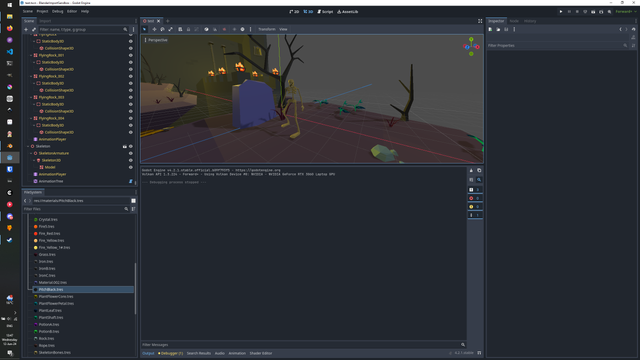Collapse the FlyingRock_003 tree node
Screen dimensions: 640x360
point(31,97)
